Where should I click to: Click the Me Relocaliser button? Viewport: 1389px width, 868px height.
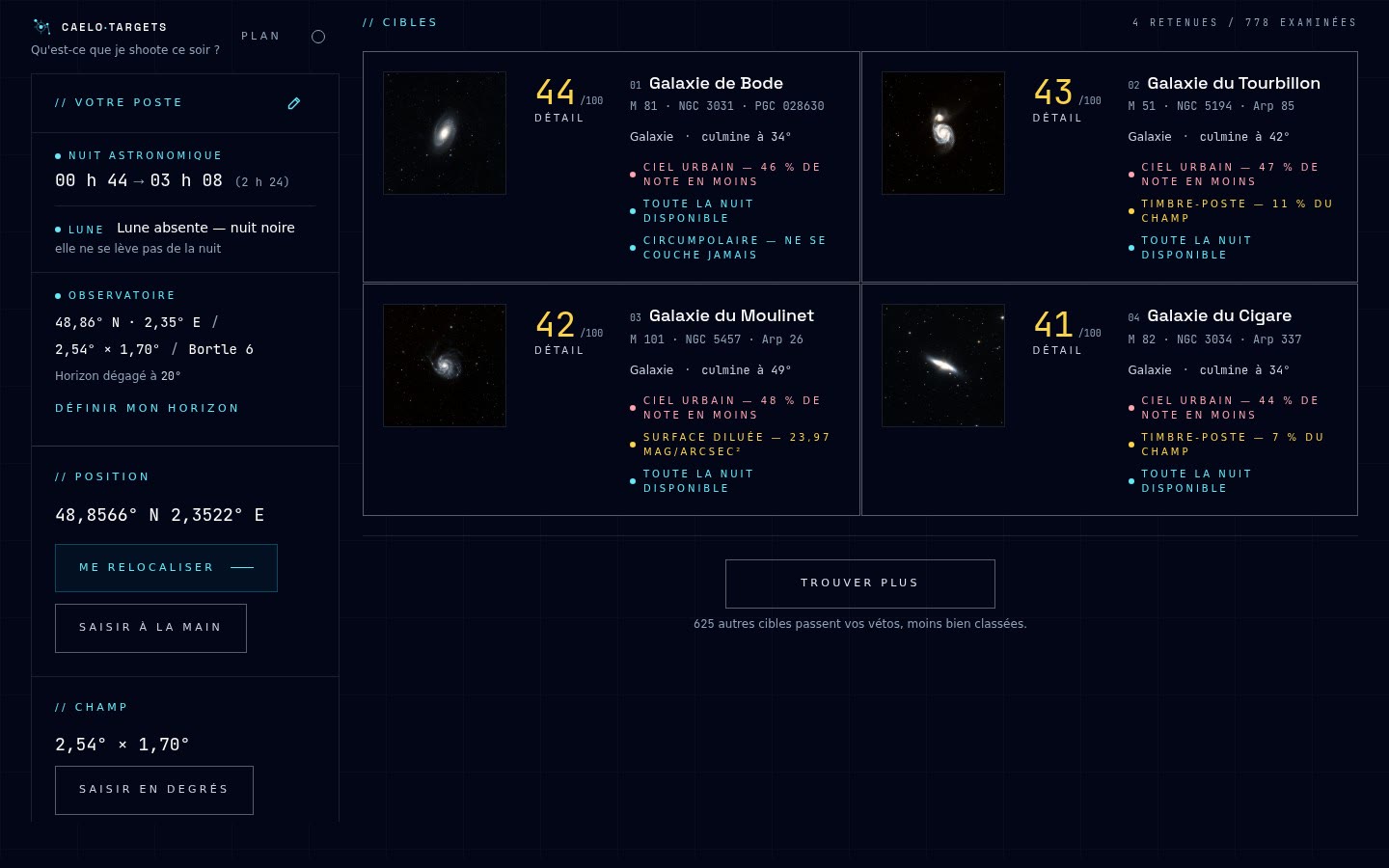click(x=166, y=568)
